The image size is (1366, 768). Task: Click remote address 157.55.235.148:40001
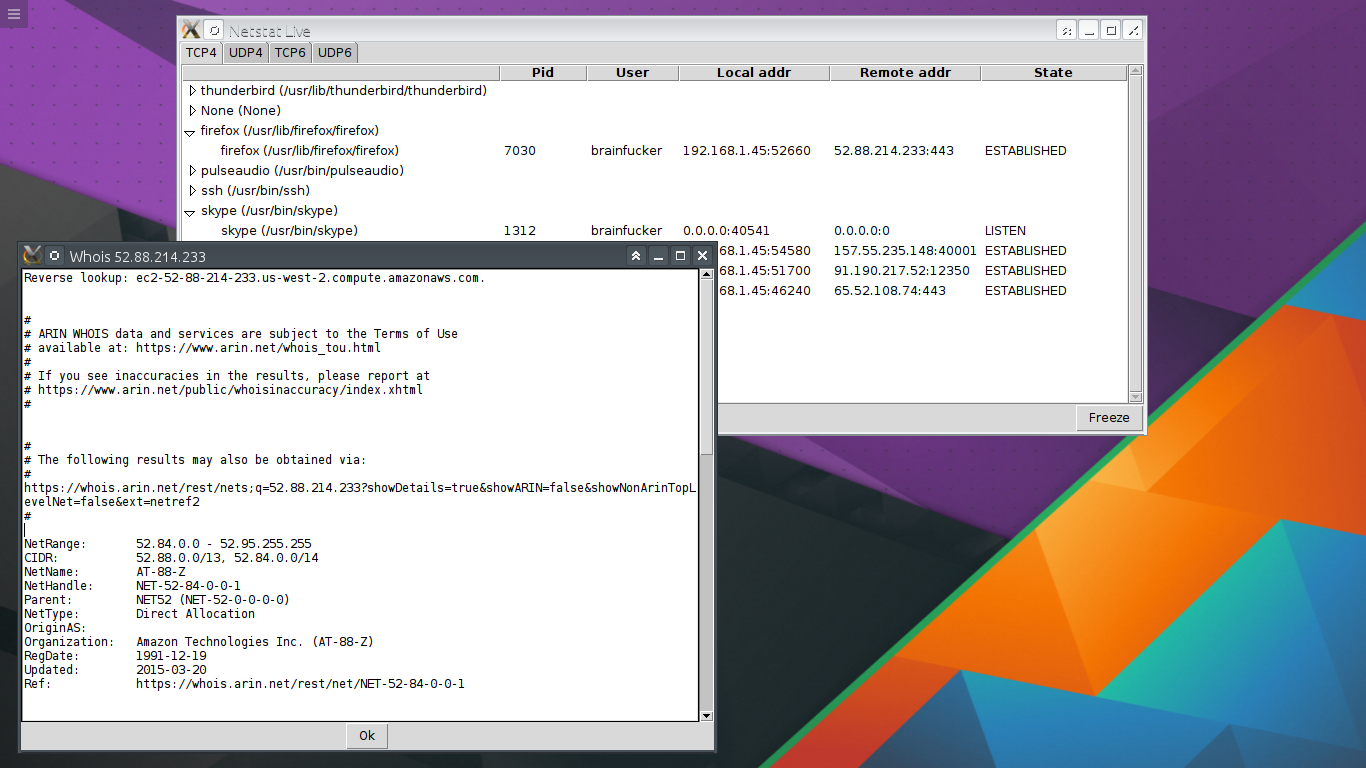[905, 251]
